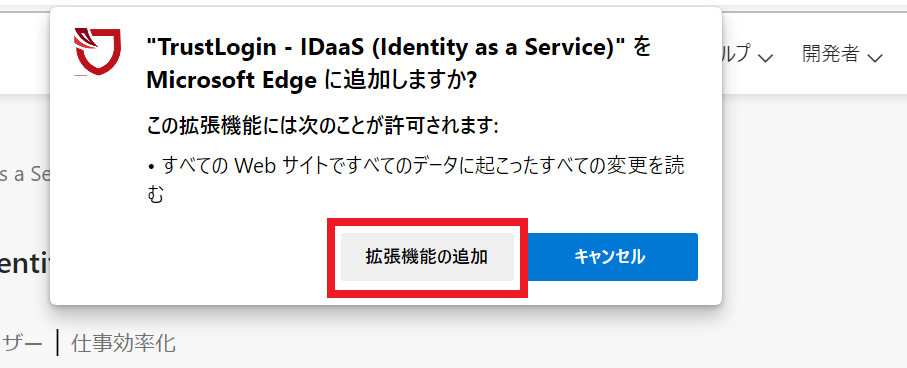
Task: Click the vertical separator before 仕事効率化
Action: (57, 344)
